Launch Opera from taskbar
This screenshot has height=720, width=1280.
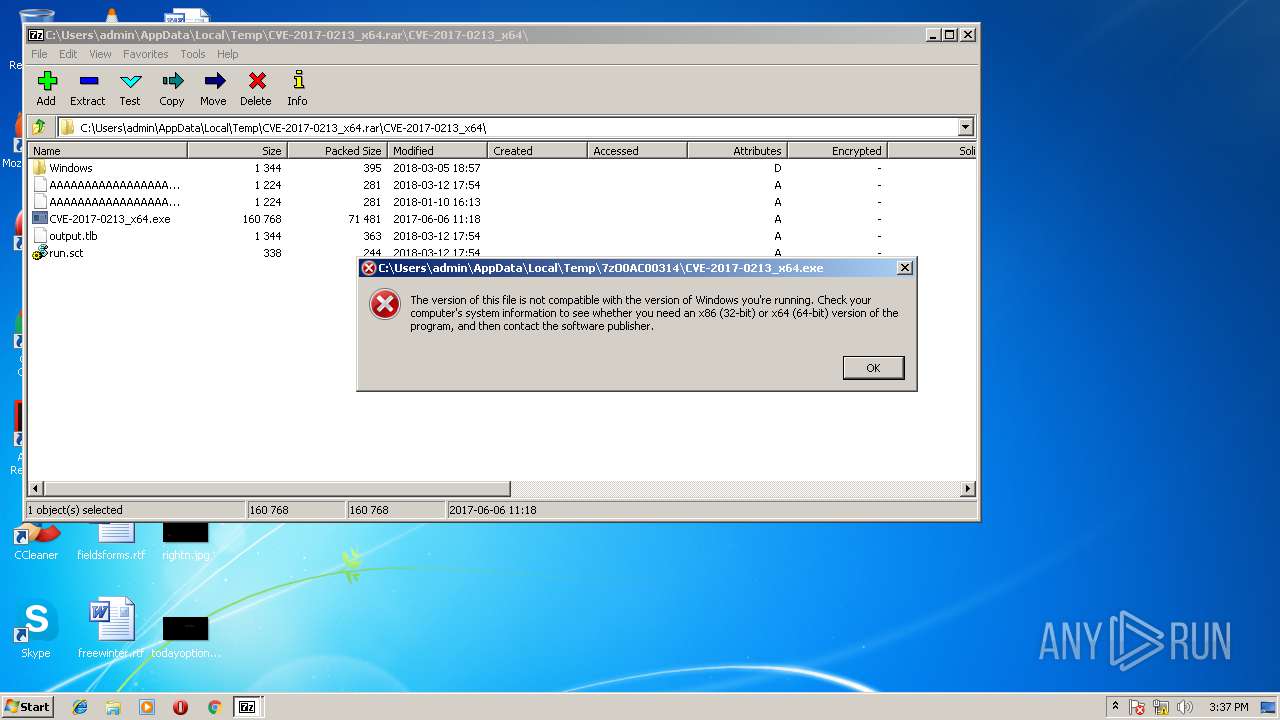[x=180, y=707]
